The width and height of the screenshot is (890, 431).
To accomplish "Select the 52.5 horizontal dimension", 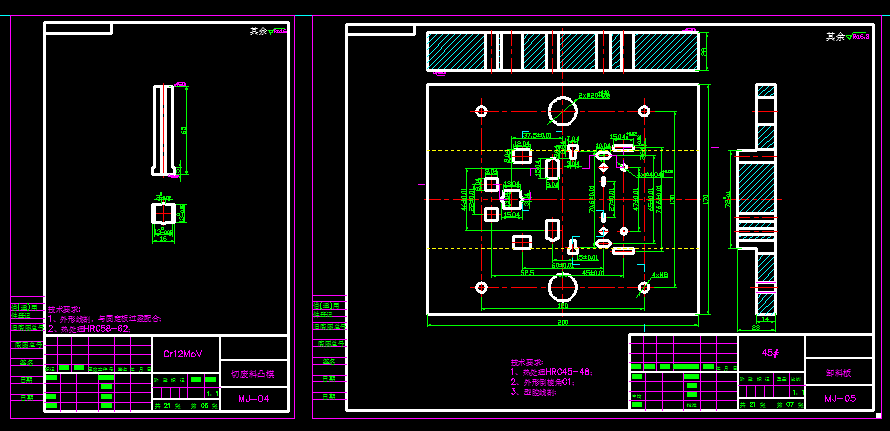I will pos(529,273).
